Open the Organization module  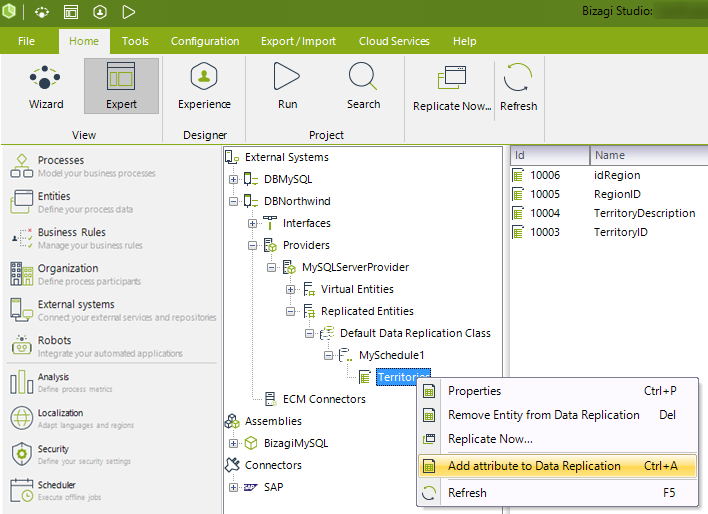click(75, 274)
